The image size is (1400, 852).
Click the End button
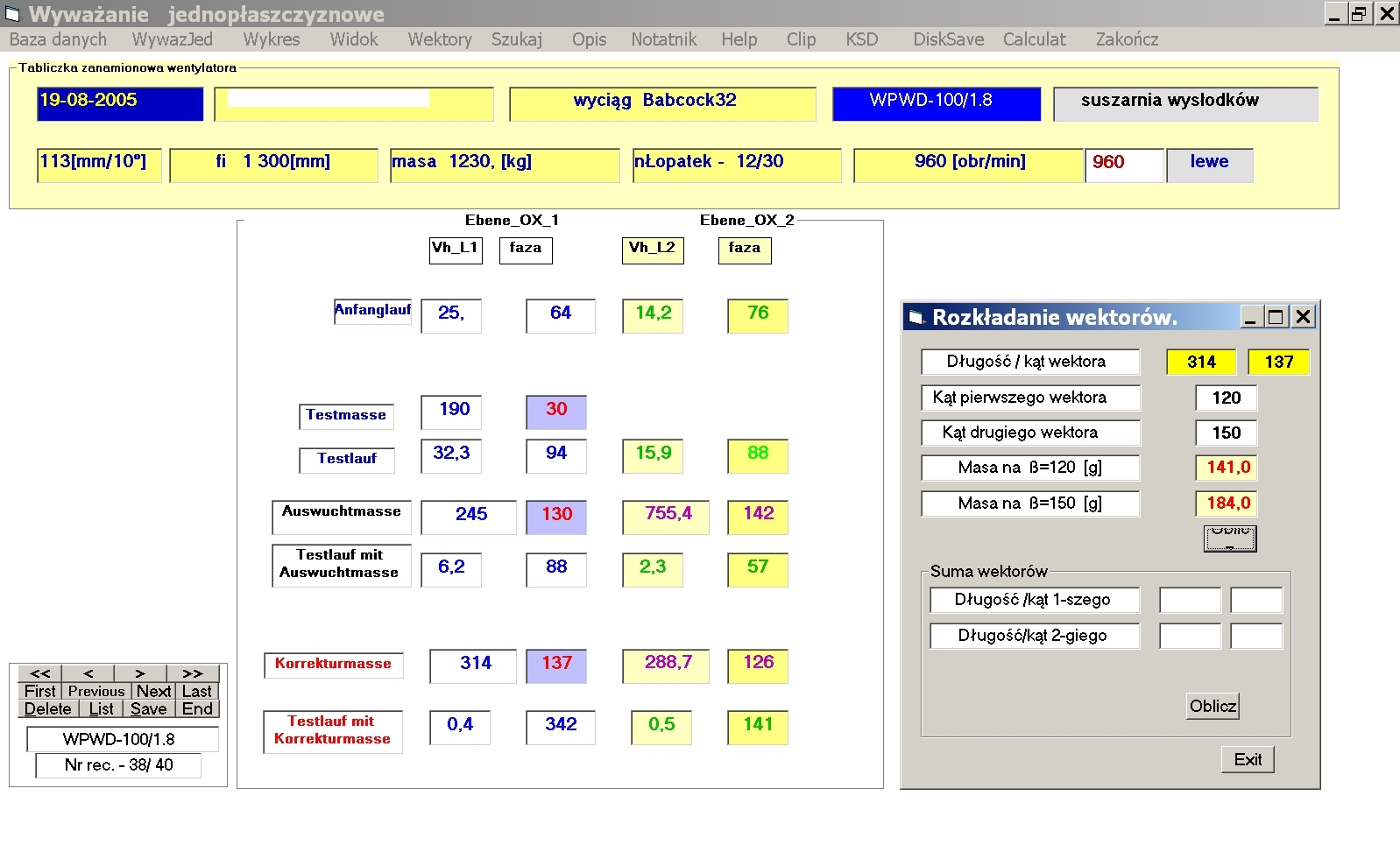[x=197, y=708]
